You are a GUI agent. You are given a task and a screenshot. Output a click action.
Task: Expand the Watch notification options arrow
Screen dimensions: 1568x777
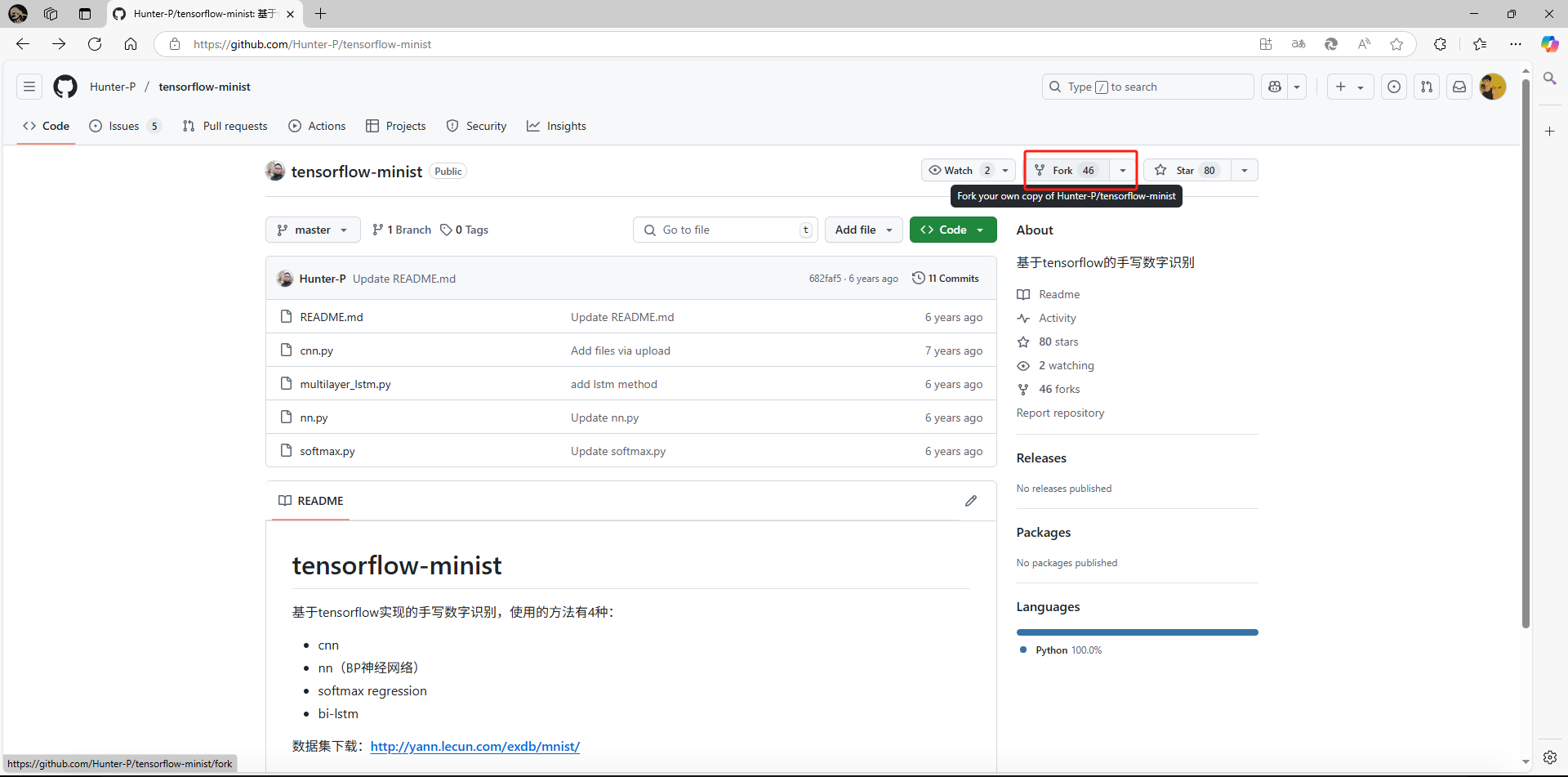click(1005, 170)
